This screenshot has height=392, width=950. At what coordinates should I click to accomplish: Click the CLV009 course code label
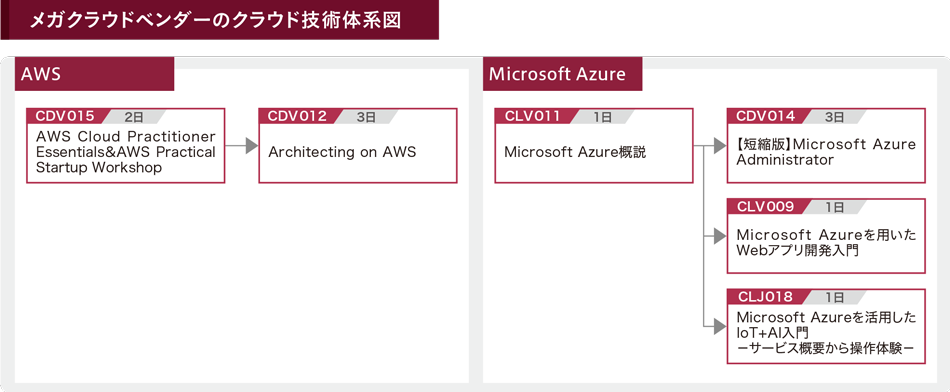[766, 207]
